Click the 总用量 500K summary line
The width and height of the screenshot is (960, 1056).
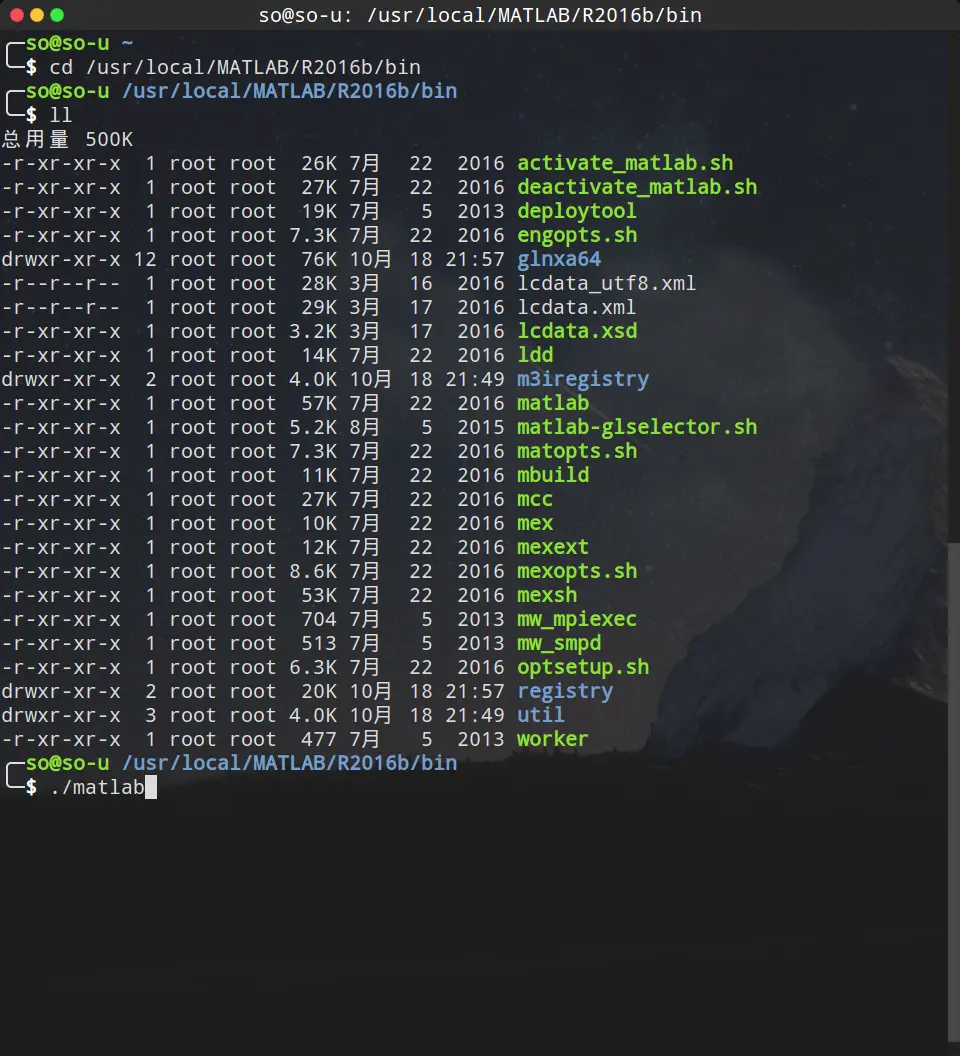67,139
